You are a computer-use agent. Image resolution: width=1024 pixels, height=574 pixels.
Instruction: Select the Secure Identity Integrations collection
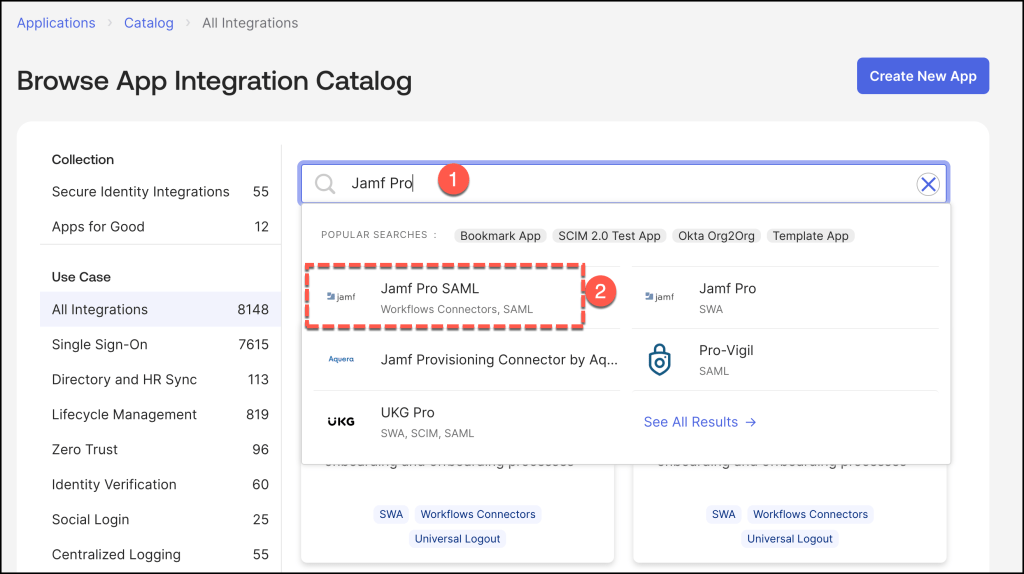pos(140,192)
